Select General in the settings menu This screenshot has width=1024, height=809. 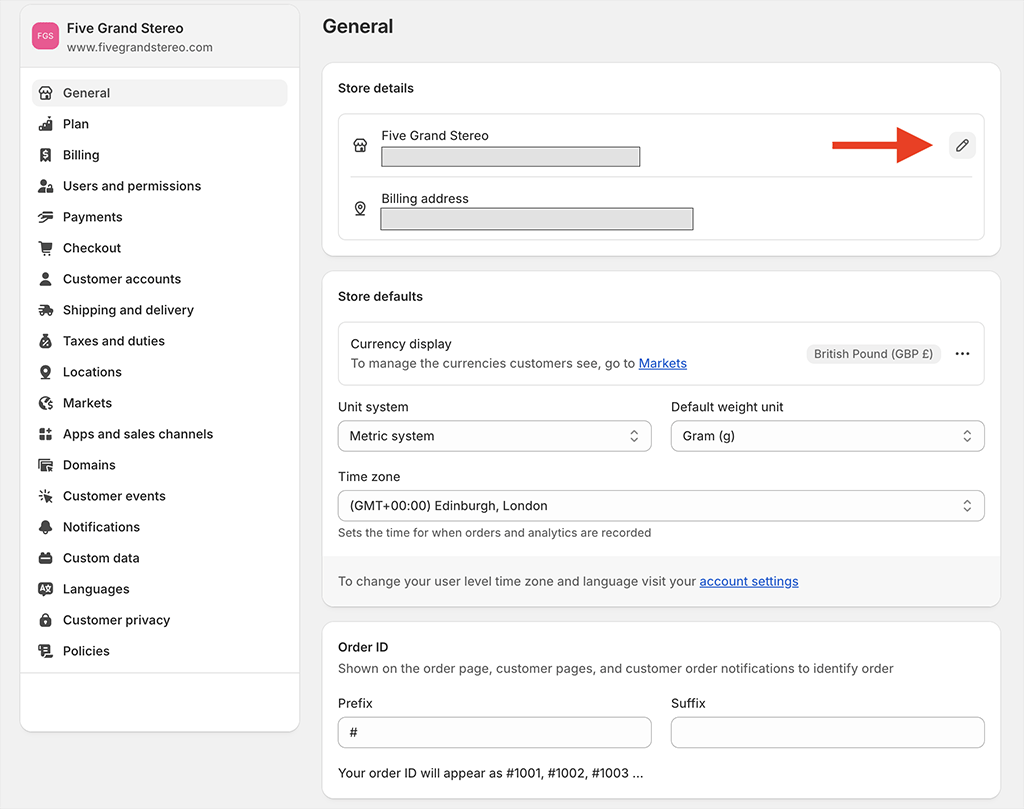pyautogui.click(x=159, y=93)
